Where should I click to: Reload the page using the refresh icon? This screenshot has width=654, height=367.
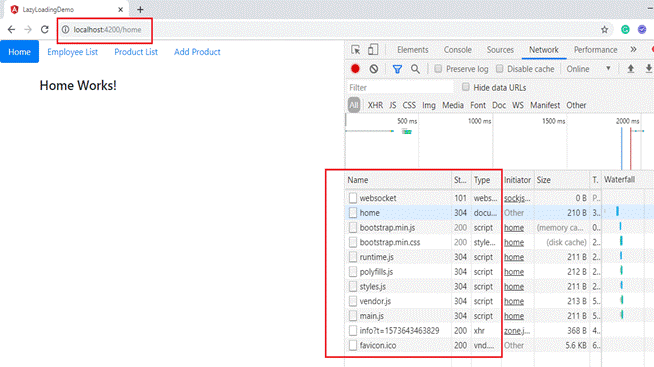pos(45,30)
